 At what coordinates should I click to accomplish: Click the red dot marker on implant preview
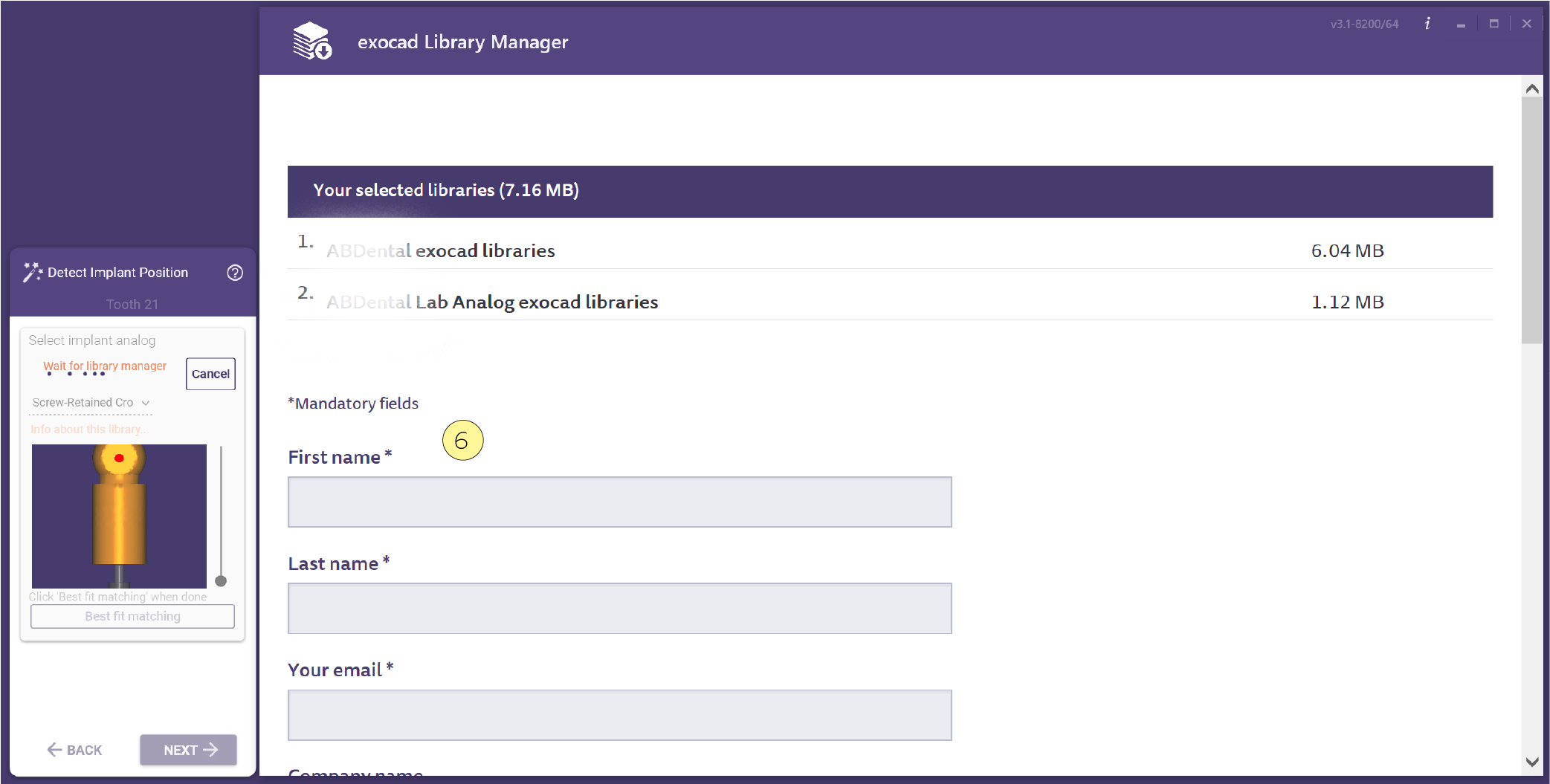coord(119,458)
